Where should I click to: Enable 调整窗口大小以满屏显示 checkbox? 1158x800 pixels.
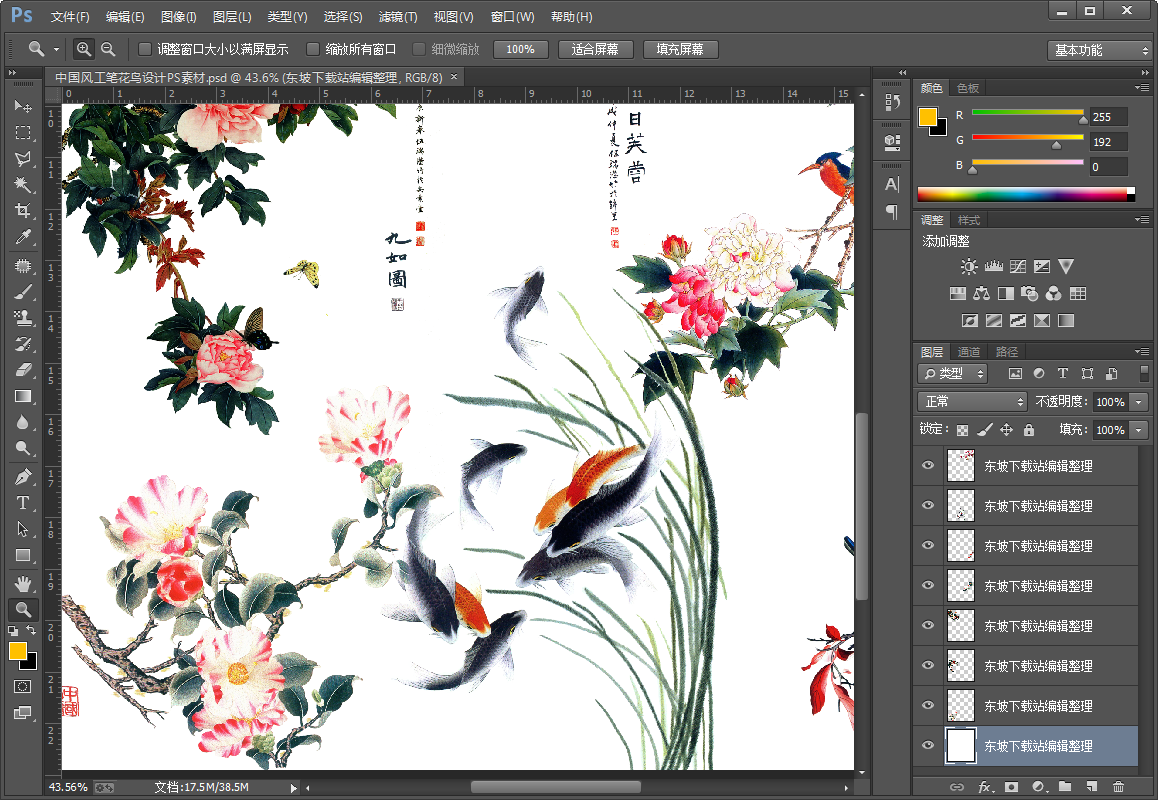(145, 49)
